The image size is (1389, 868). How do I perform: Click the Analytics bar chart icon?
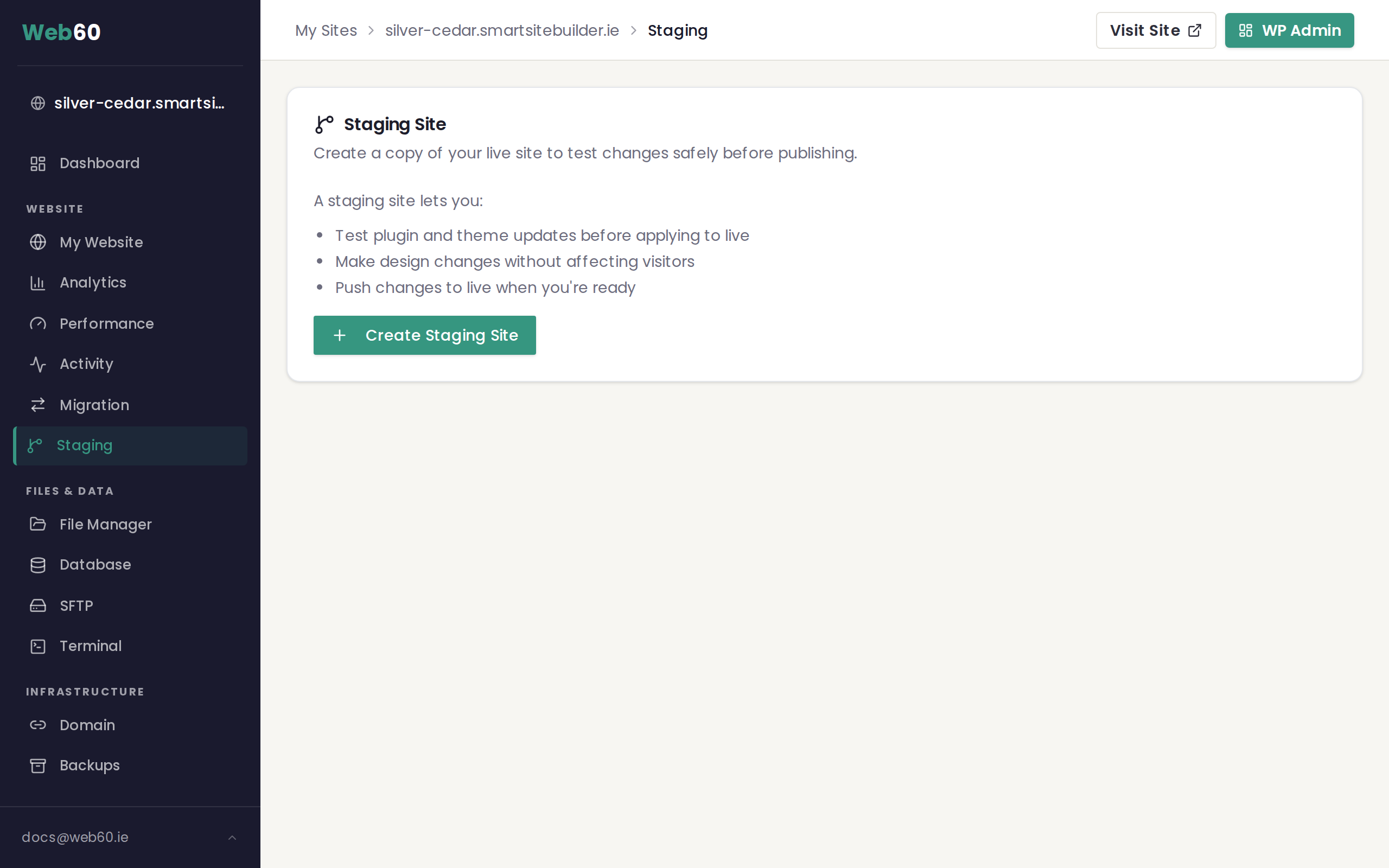(x=38, y=283)
